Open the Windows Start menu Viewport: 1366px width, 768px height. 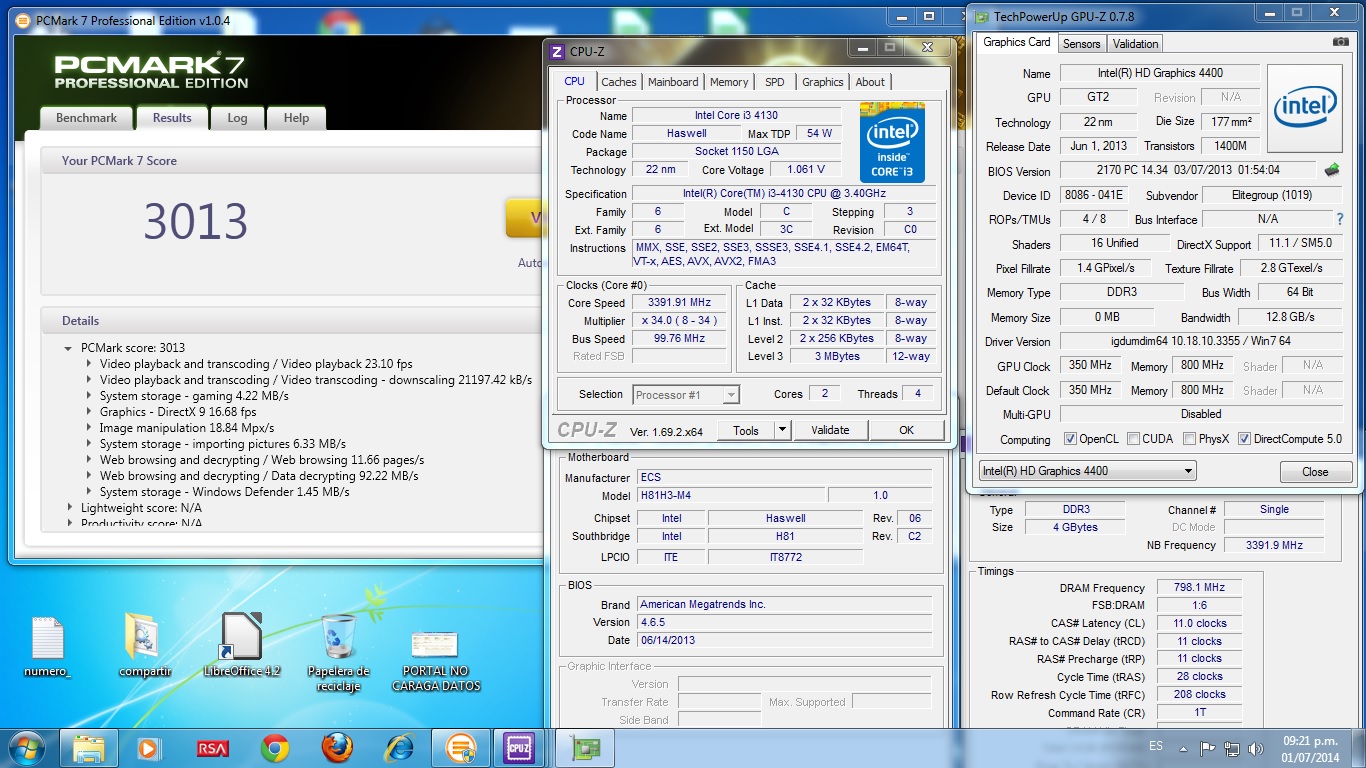click(x=26, y=747)
